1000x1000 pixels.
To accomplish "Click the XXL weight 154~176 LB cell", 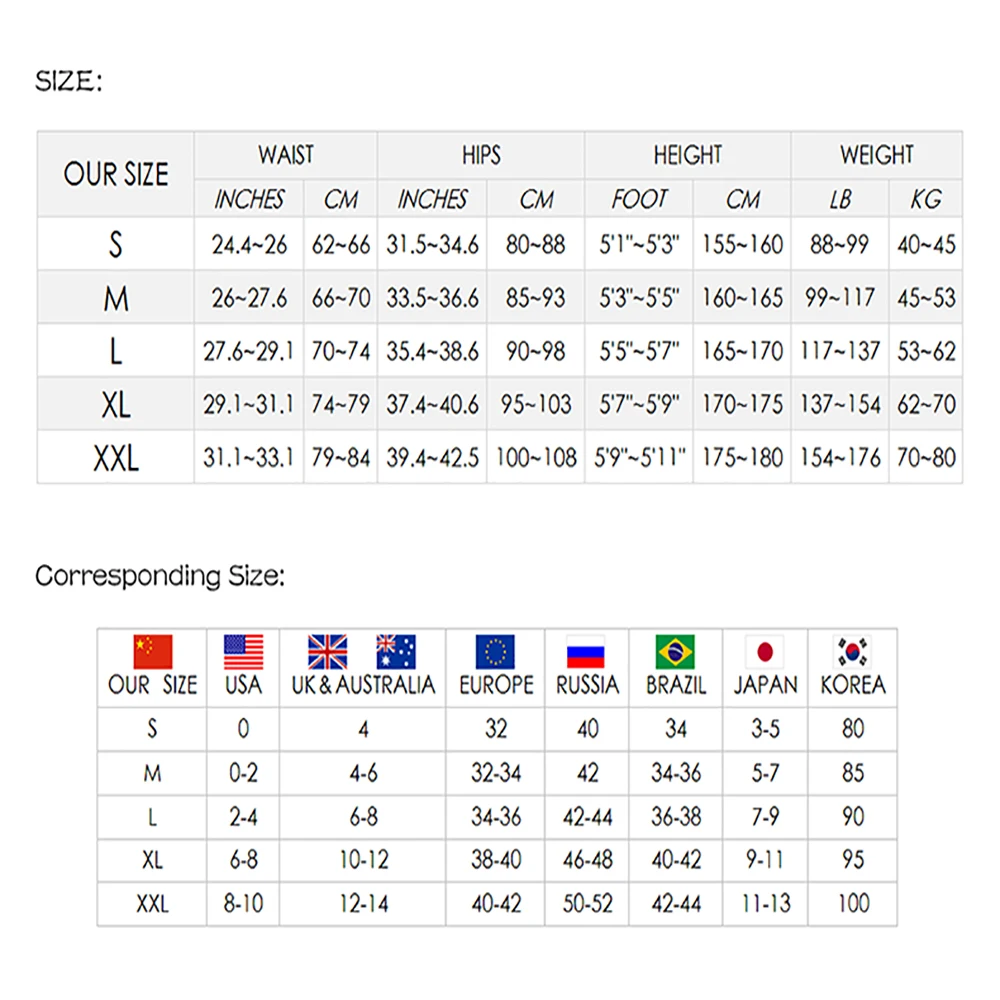I will pyautogui.click(x=840, y=459).
